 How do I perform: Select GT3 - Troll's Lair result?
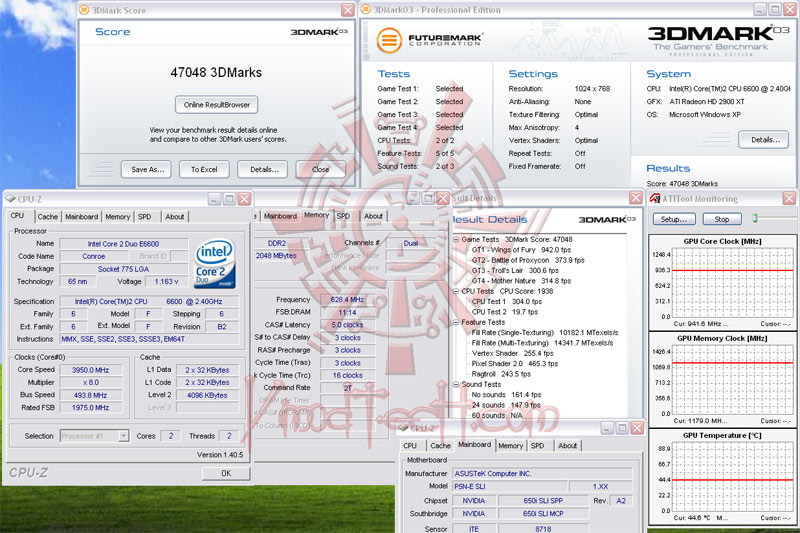click(x=515, y=271)
